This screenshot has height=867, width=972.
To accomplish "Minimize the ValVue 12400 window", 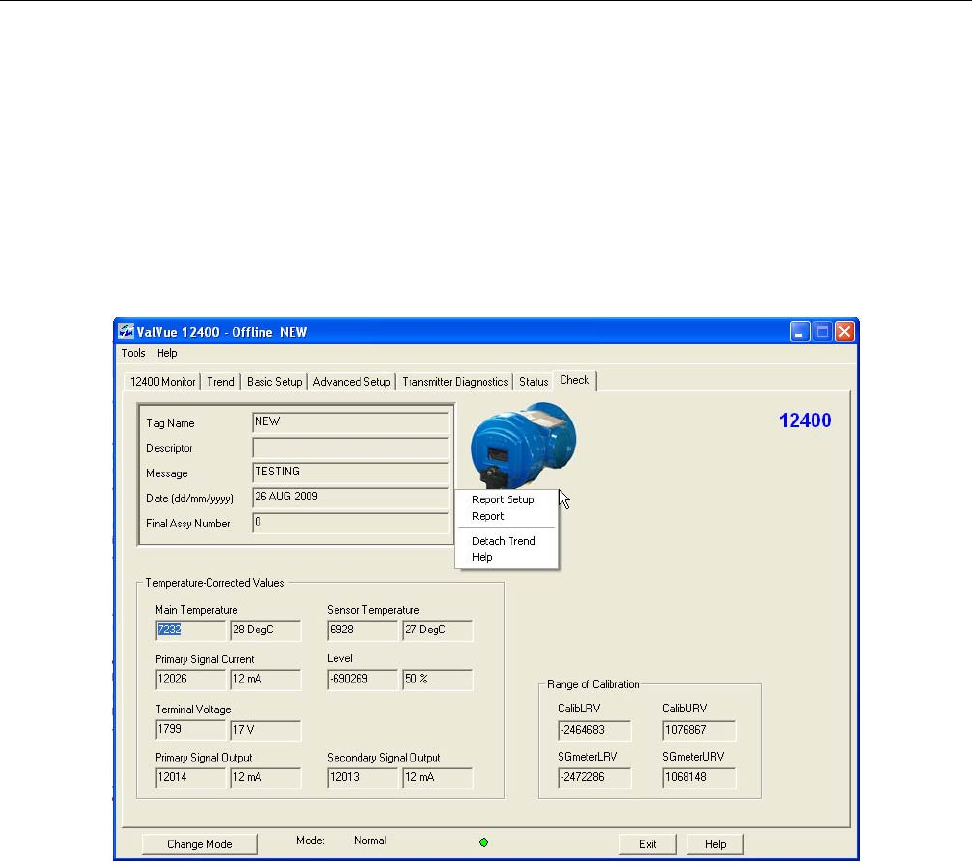I will tap(800, 332).
